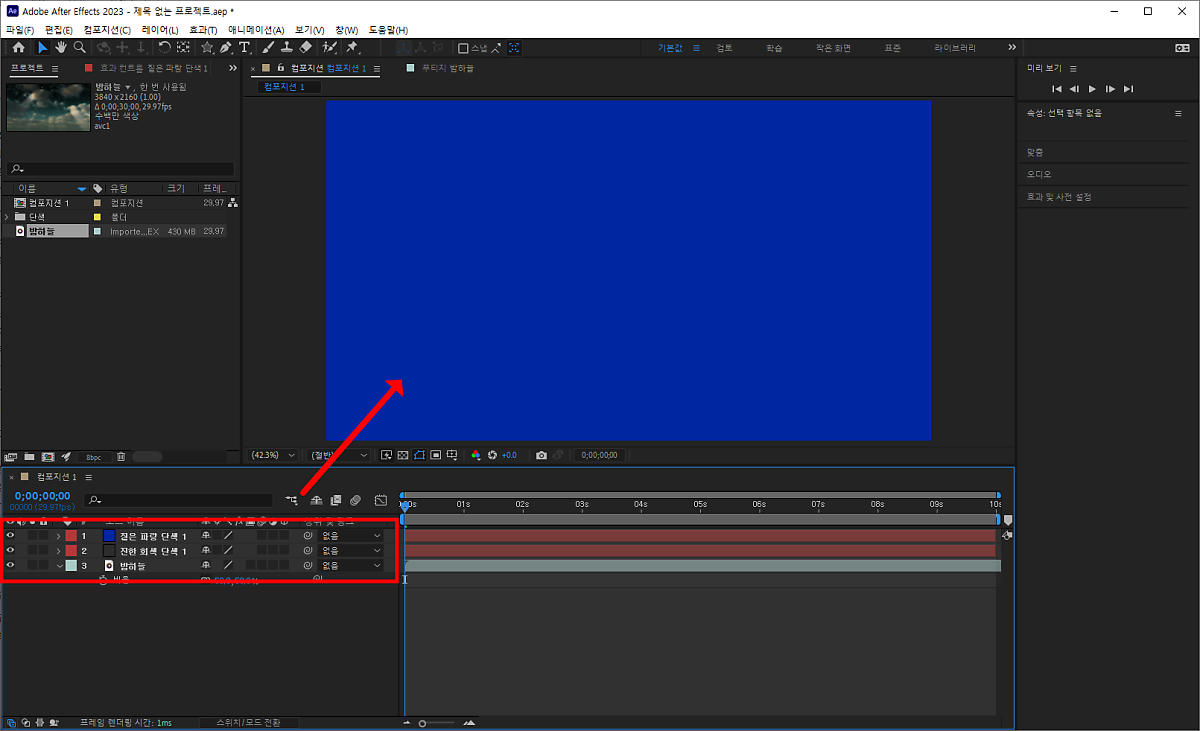Click the Home icon in the toolbar
The width and height of the screenshot is (1200, 731).
pos(18,47)
